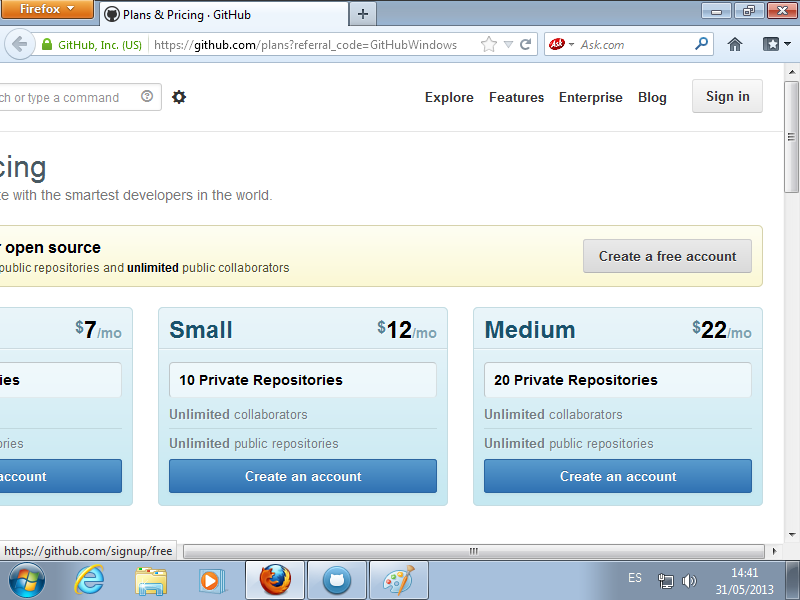Click the vertical scrollbar down arrow

791,535
